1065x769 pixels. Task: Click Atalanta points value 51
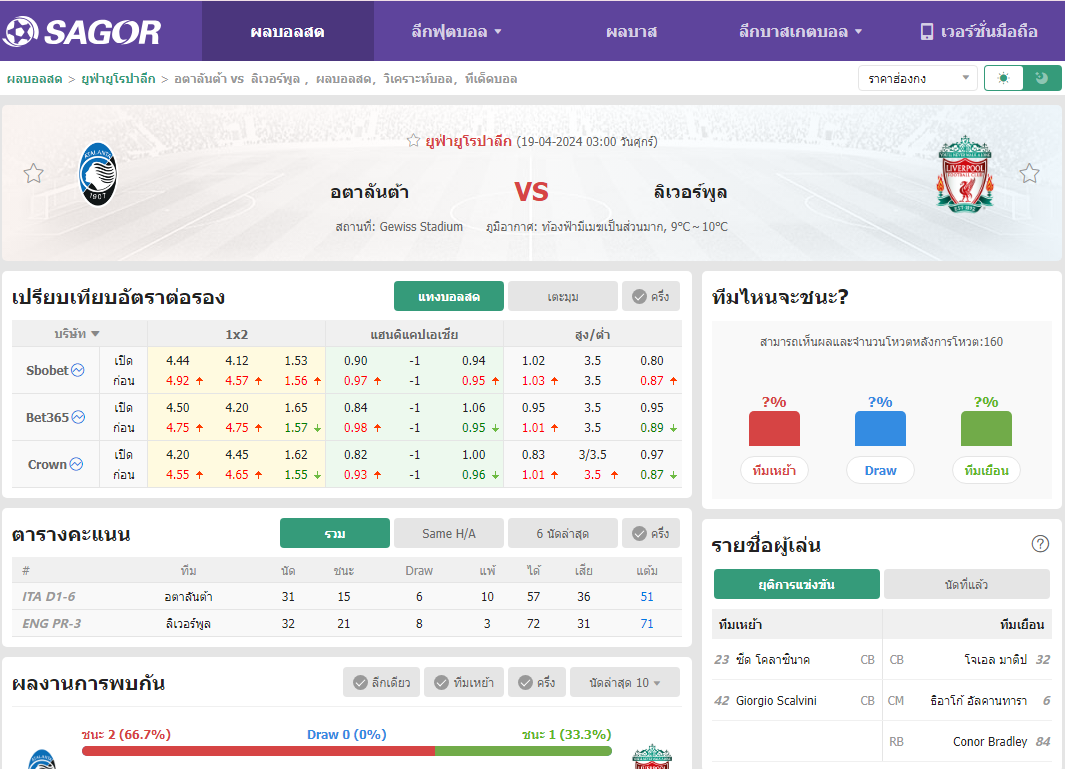647,596
